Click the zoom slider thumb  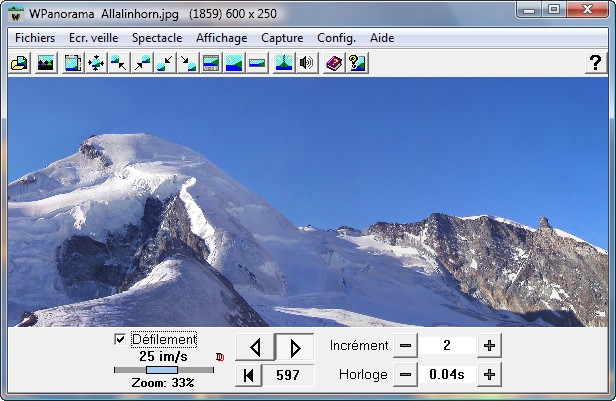162,370
